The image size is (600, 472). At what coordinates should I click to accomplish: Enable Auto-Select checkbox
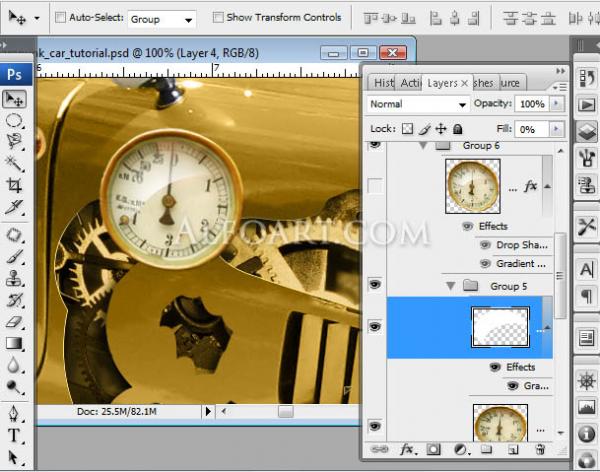coord(60,17)
